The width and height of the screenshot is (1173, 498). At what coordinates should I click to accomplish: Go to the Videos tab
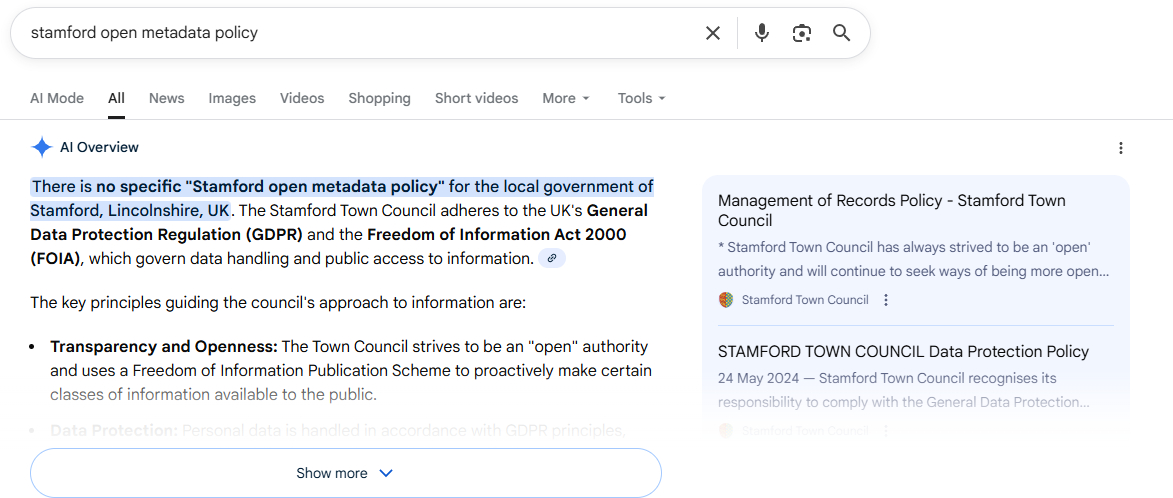tap(302, 98)
